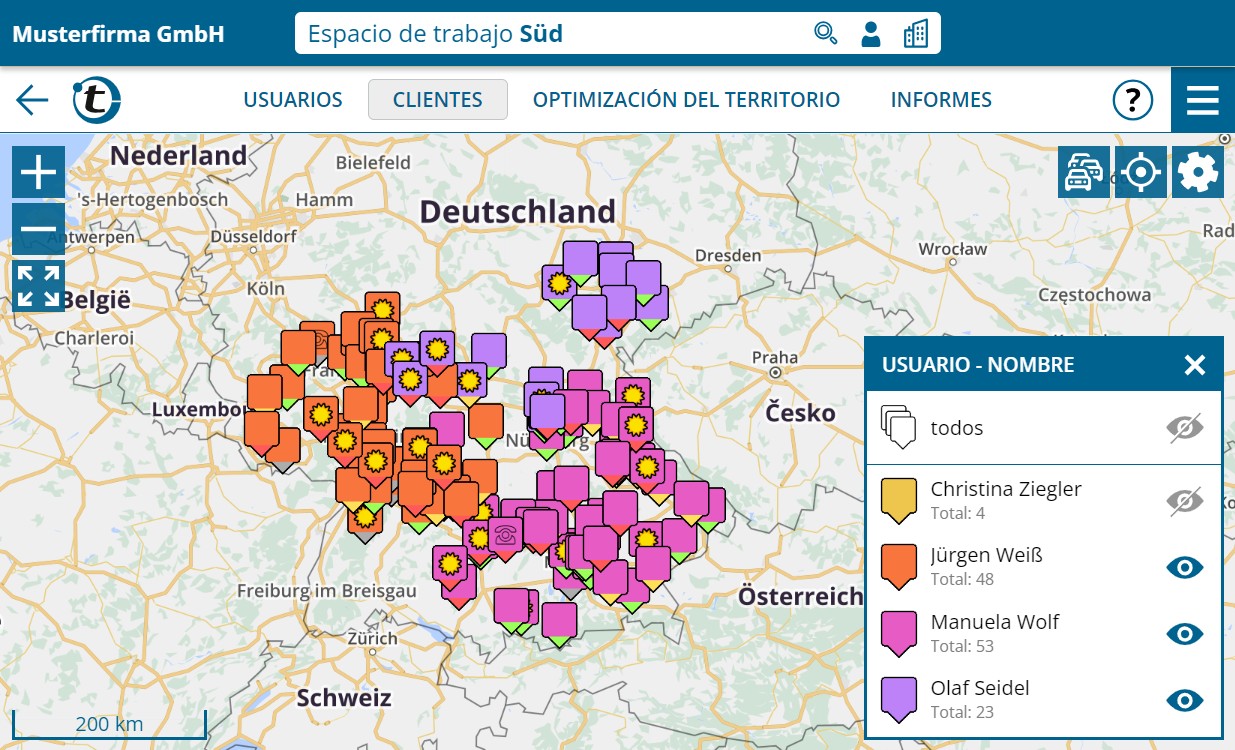Click the Deutschland label on the map
1235x750 pixels.
tap(517, 211)
